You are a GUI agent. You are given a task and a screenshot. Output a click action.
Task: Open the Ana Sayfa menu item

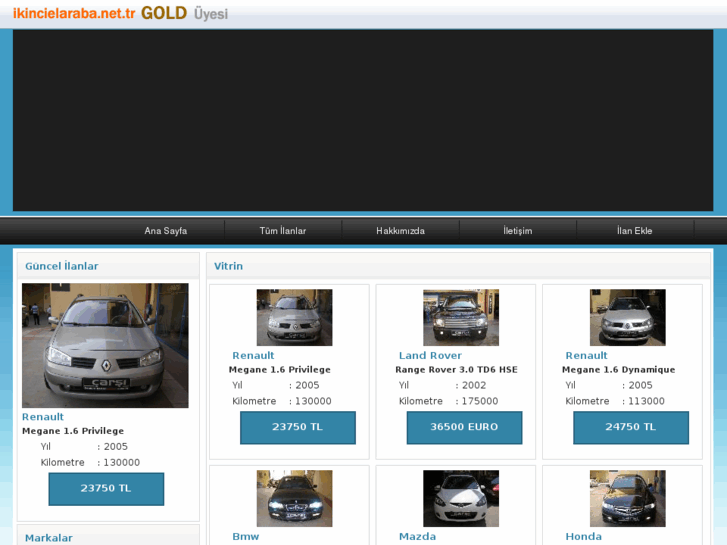(x=166, y=231)
